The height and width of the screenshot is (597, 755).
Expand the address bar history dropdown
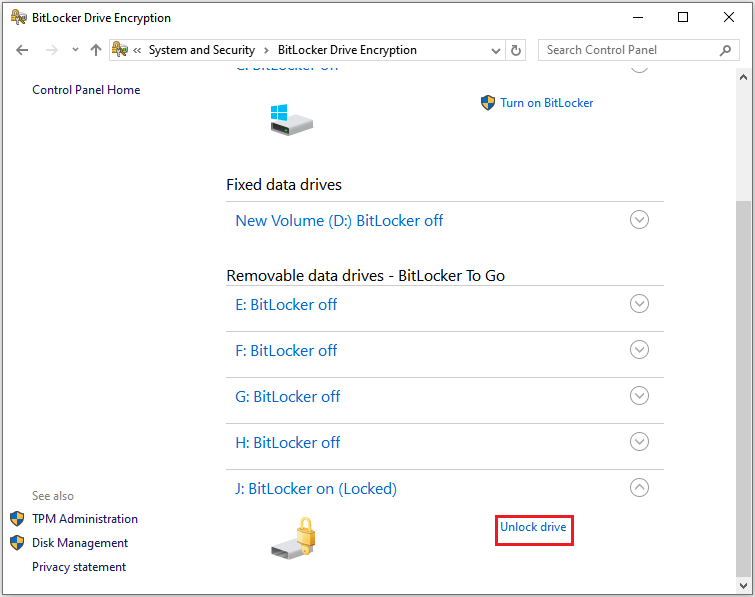[x=495, y=51]
